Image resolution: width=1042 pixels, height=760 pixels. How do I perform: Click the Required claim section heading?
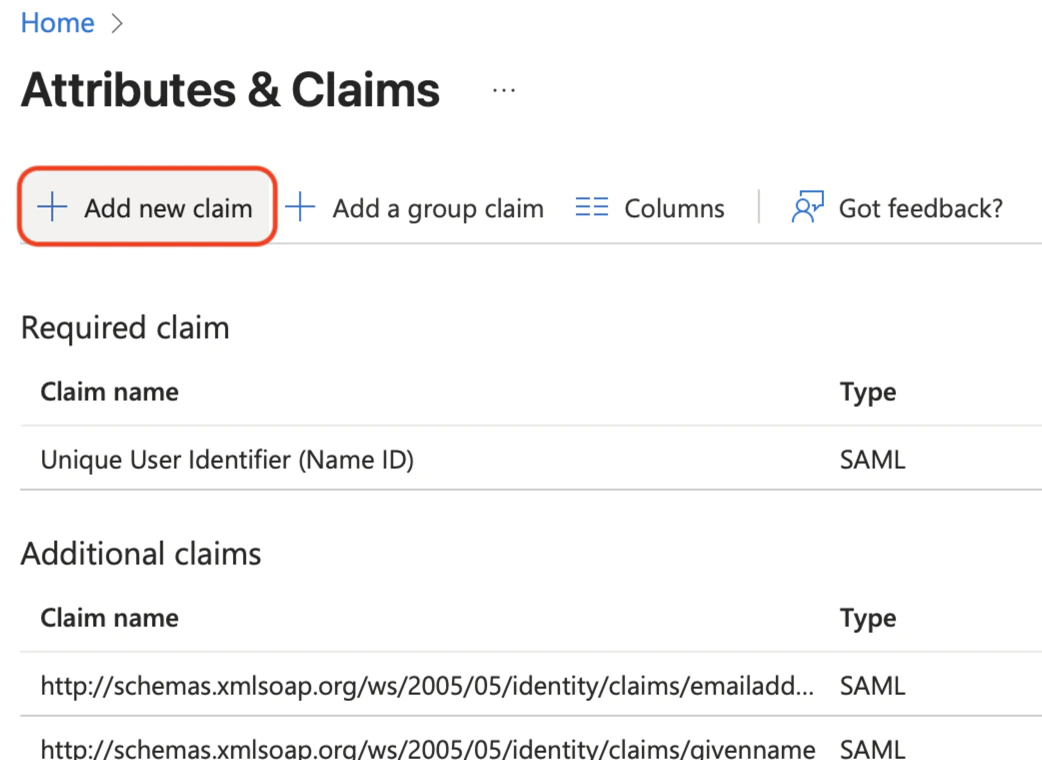click(124, 327)
